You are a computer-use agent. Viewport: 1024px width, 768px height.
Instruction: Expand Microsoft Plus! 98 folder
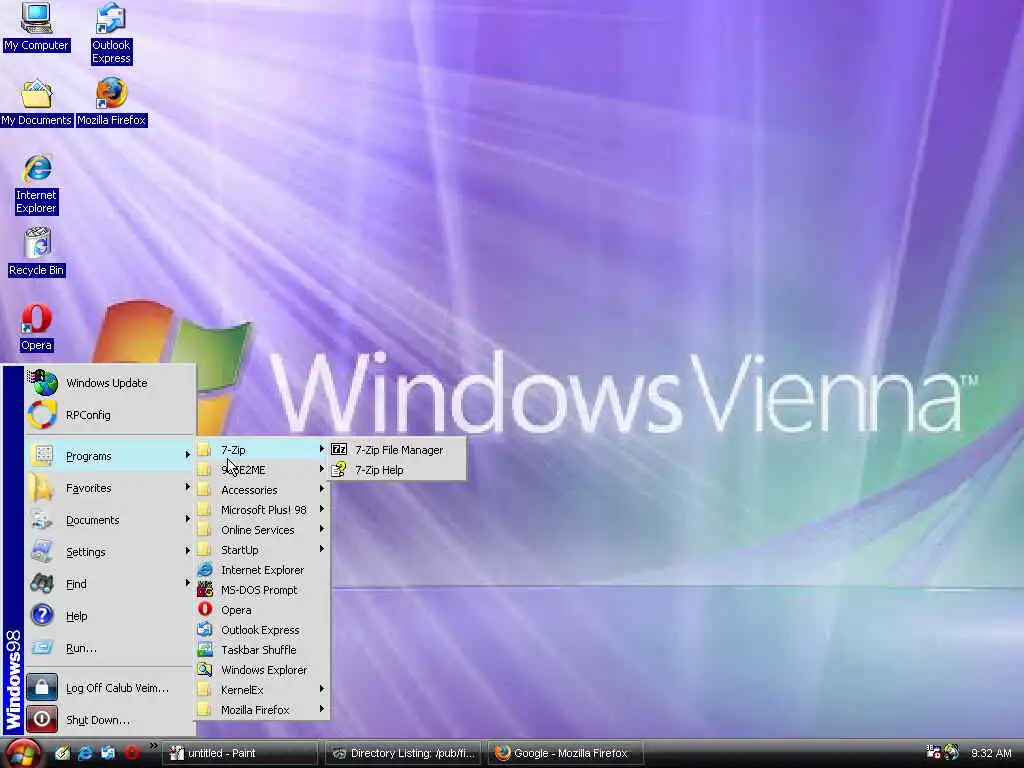tap(262, 510)
